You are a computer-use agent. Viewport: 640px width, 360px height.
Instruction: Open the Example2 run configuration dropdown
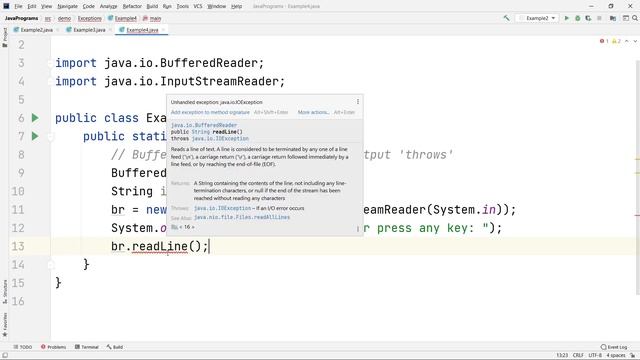click(537, 18)
